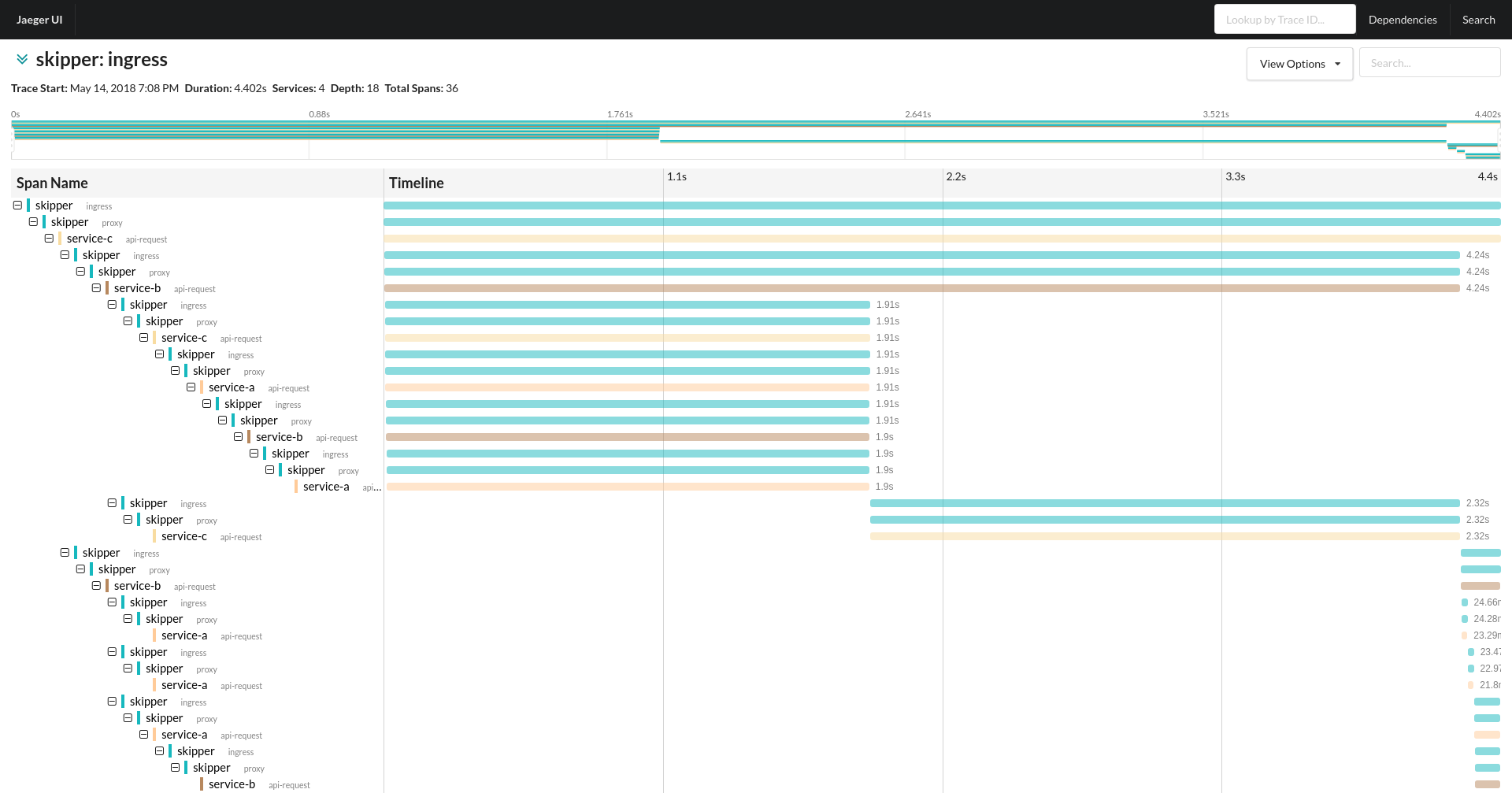The width and height of the screenshot is (1512, 804).
Task: Open the View Options dropdown
Action: (x=1299, y=64)
